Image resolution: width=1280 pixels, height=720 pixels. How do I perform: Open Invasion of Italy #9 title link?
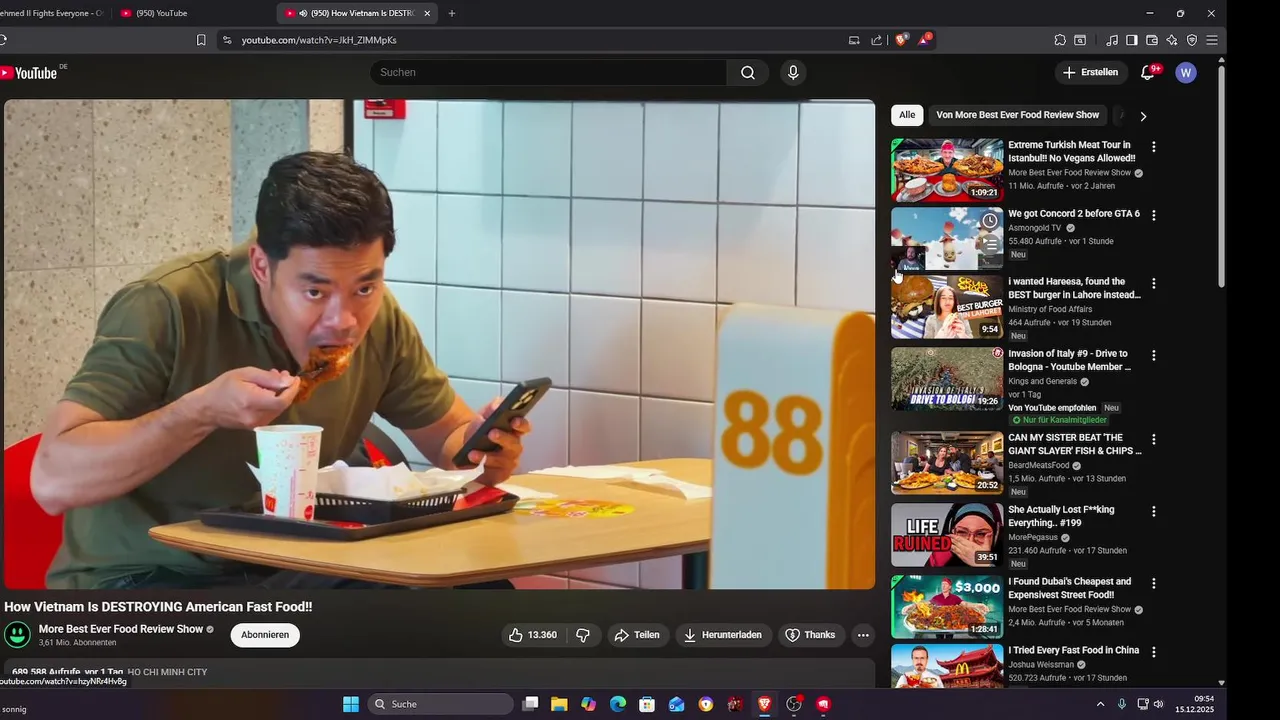[1069, 360]
